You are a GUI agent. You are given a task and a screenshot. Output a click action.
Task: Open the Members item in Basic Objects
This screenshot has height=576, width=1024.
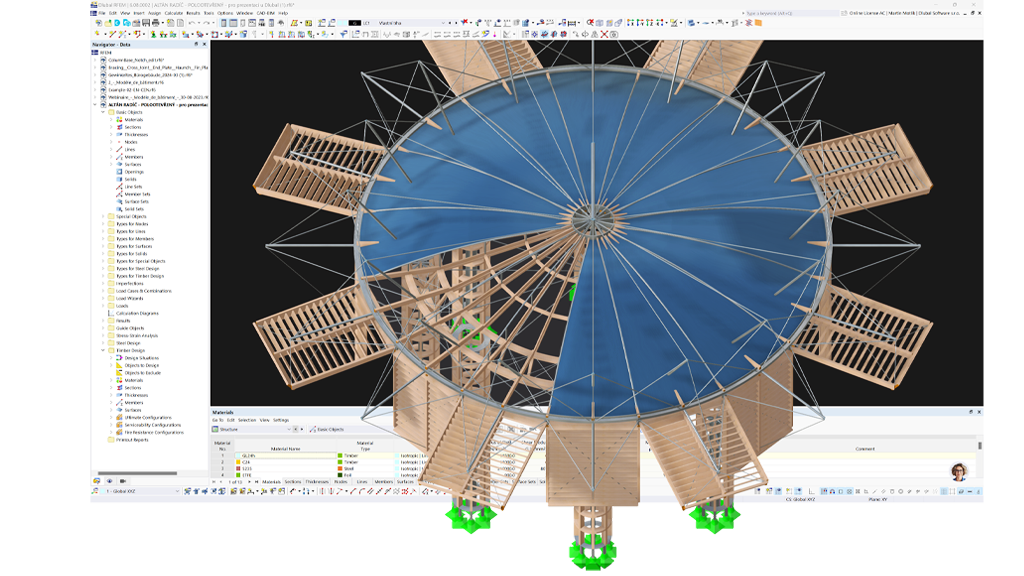click(119, 157)
